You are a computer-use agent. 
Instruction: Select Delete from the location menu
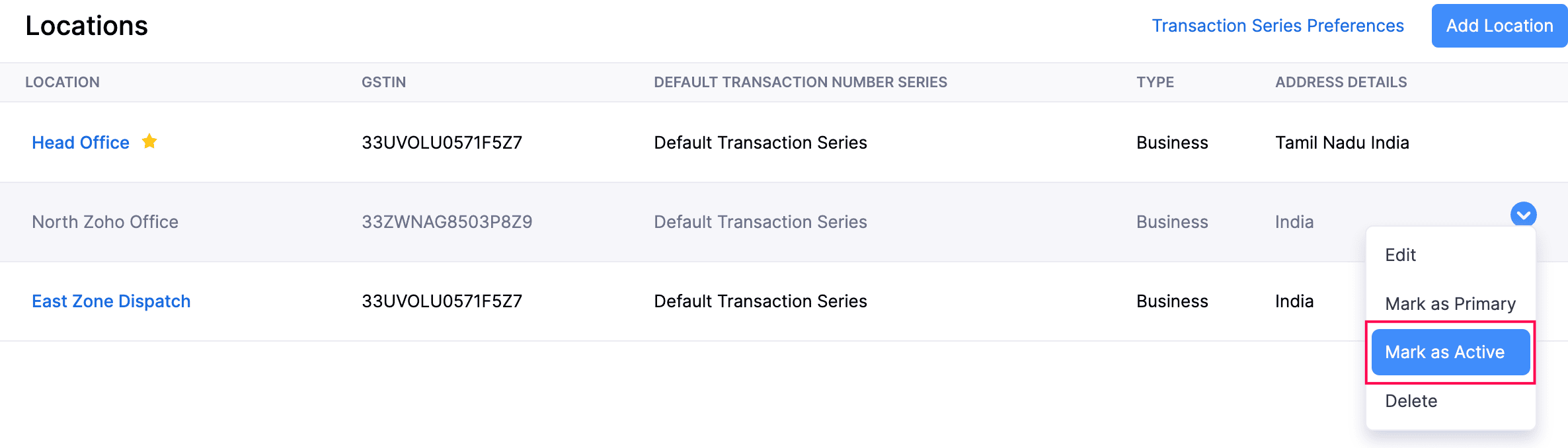[x=1411, y=401]
